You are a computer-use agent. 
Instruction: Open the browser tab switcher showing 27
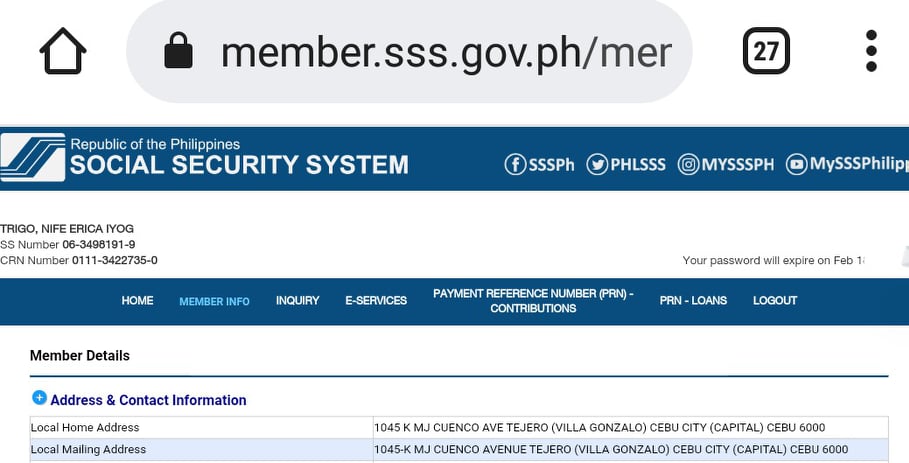coord(766,51)
